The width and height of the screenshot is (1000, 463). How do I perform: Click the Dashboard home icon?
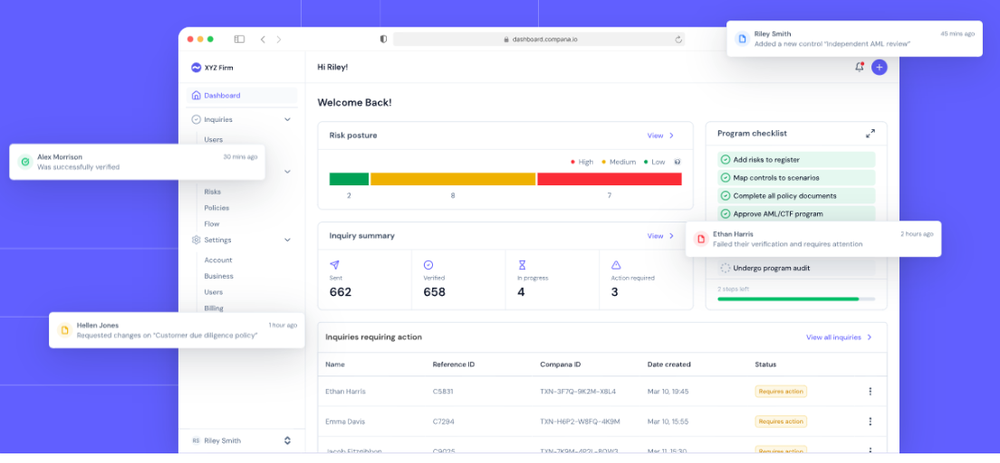click(x=196, y=96)
